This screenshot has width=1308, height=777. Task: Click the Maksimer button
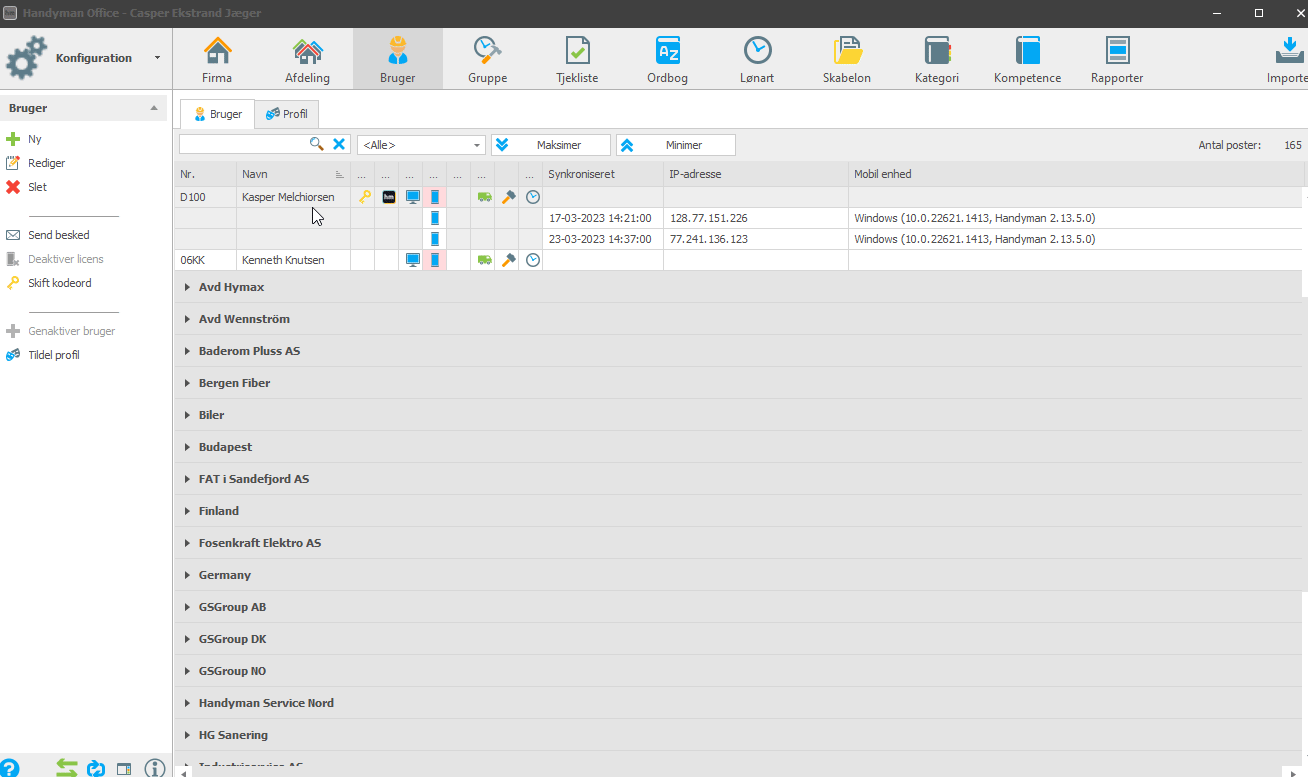pos(550,145)
